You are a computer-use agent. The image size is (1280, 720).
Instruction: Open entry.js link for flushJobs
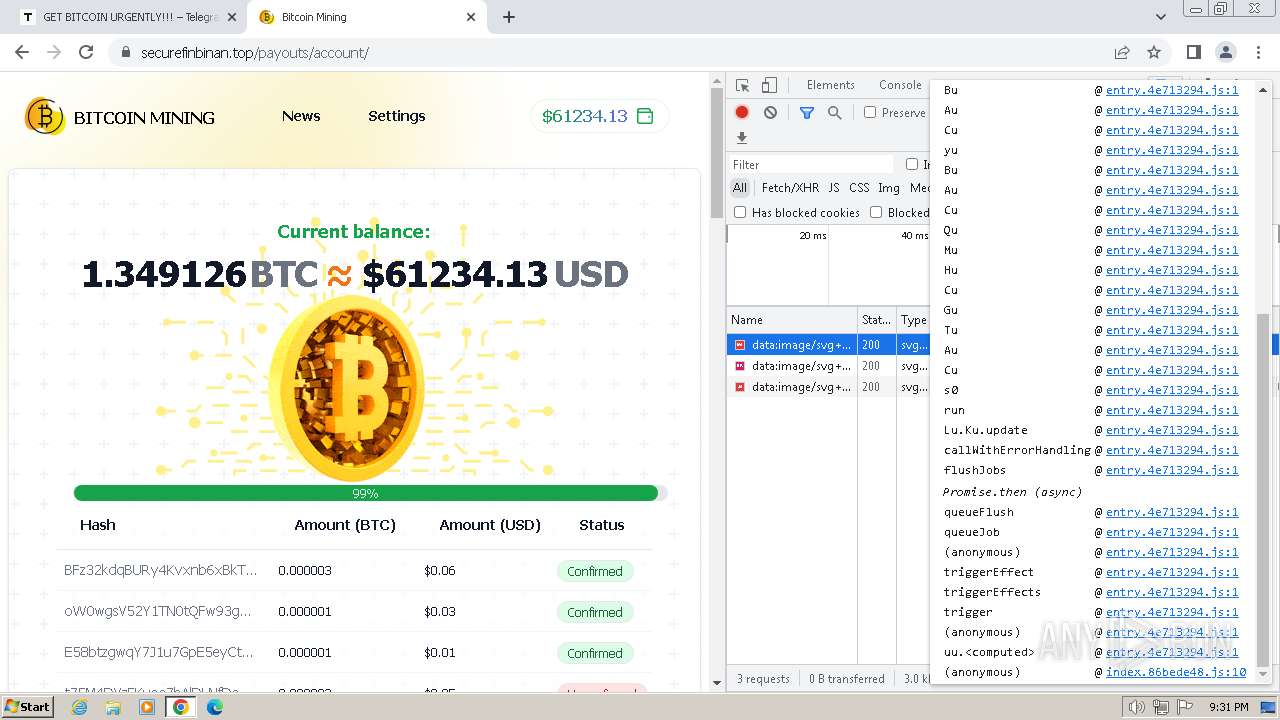pos(1172,470)
